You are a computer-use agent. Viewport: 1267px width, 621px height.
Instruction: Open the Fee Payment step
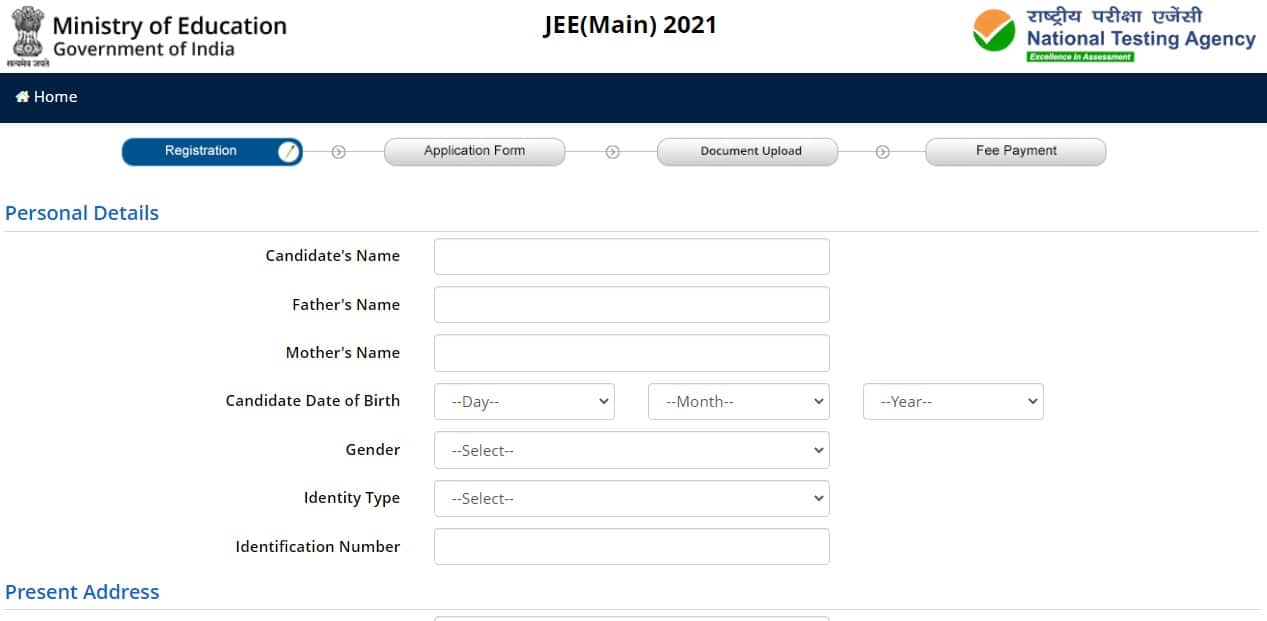pyautogui.click(x=1015, y=151)
